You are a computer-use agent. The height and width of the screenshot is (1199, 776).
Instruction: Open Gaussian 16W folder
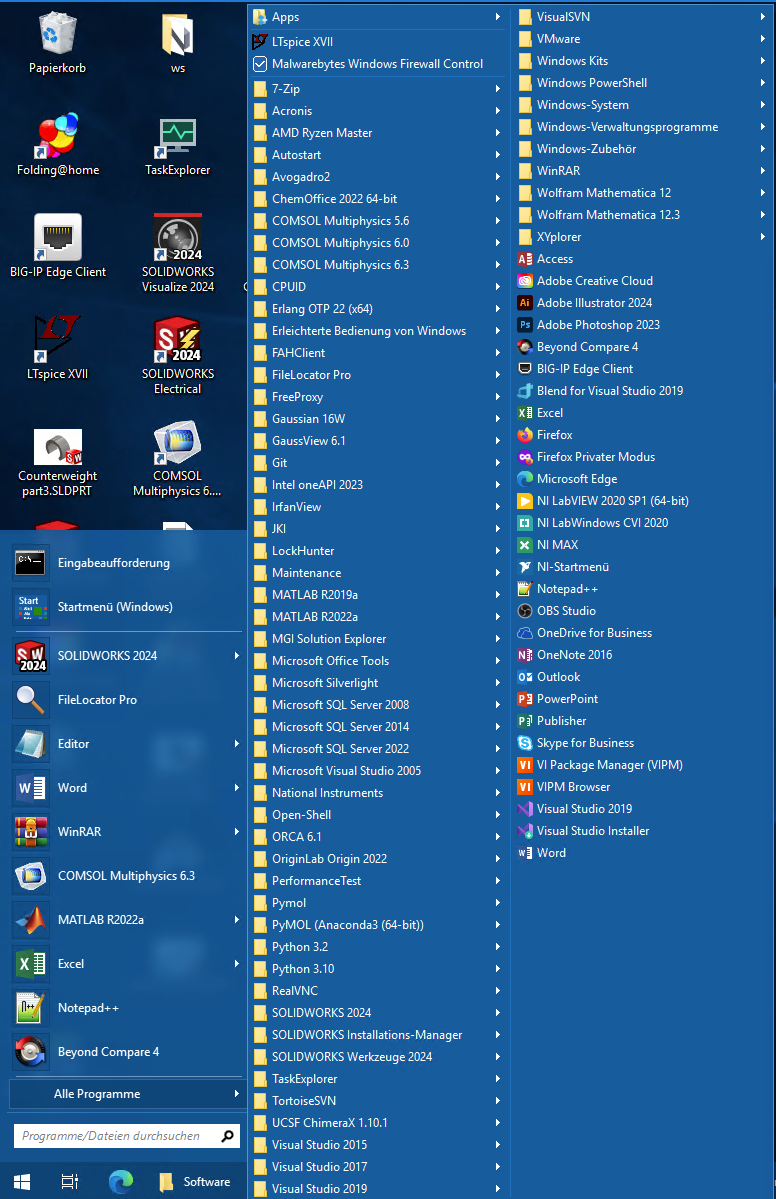(x=378, y=419)
